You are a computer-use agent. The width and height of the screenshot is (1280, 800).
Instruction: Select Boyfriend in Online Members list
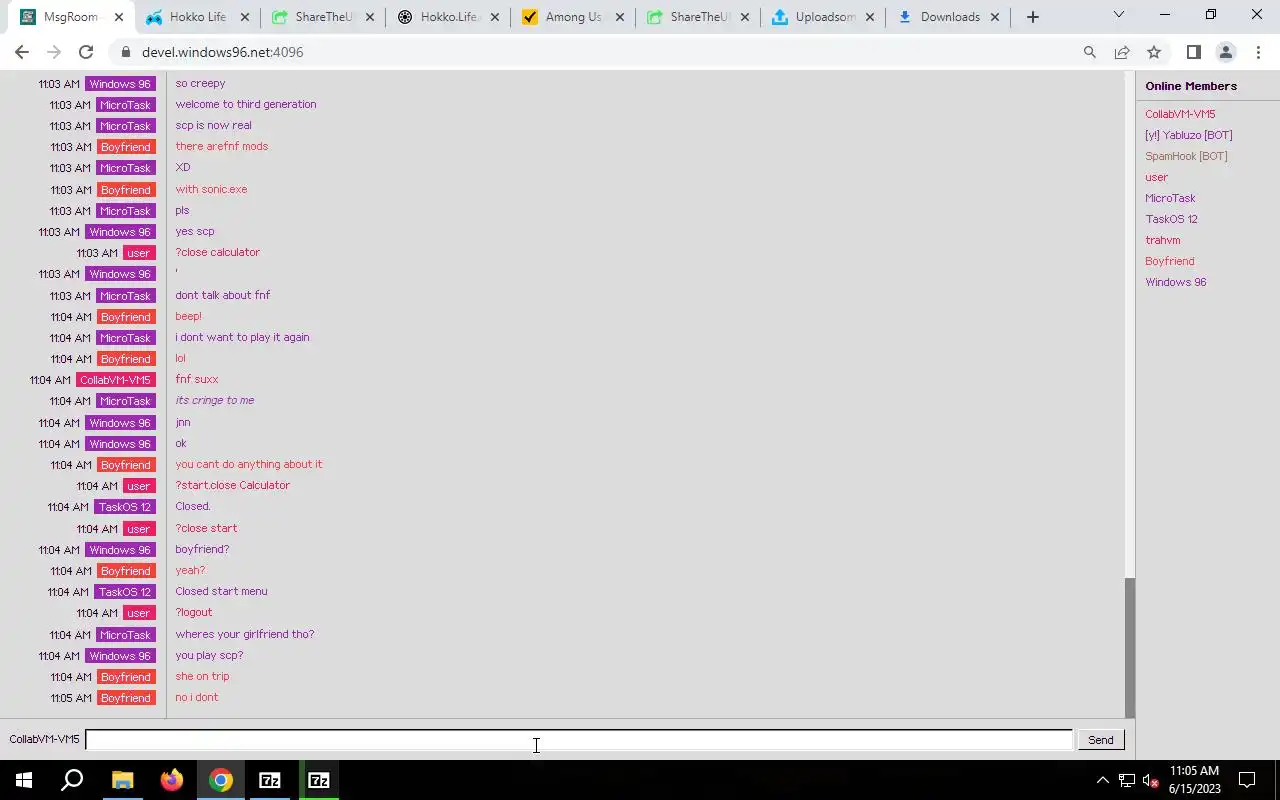coord(1169,261)
